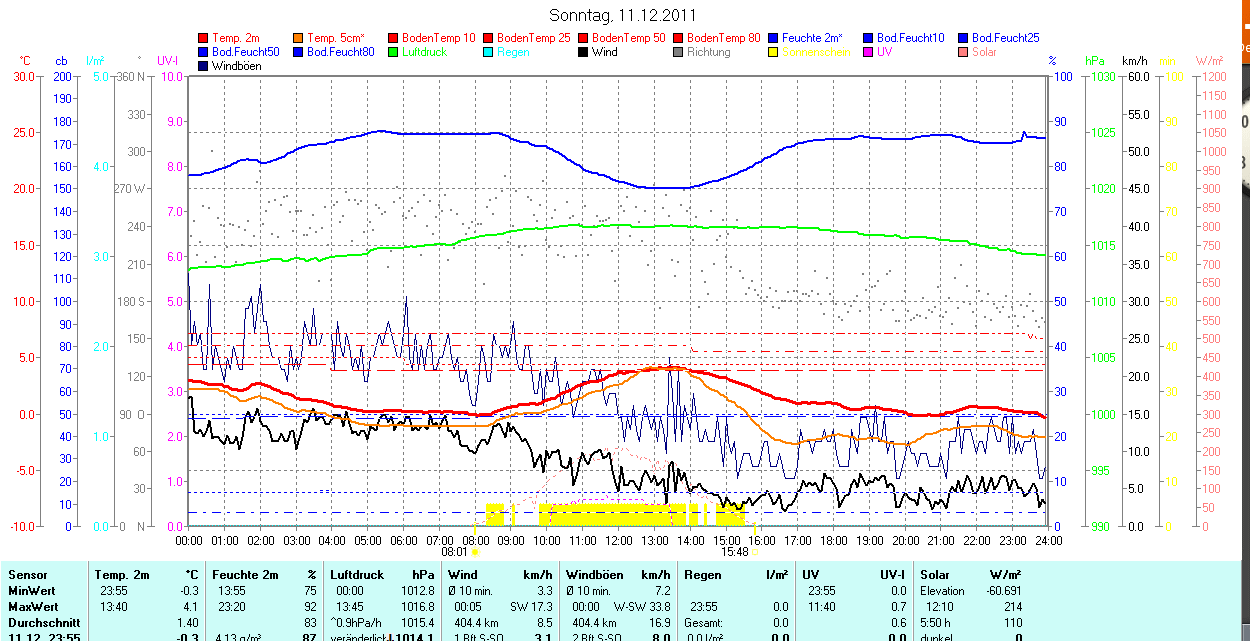The width and height of the screenshot is (1250, 641).
Task: Select the yellow Sonnenschein legend square
Action: tap(774, 52)
